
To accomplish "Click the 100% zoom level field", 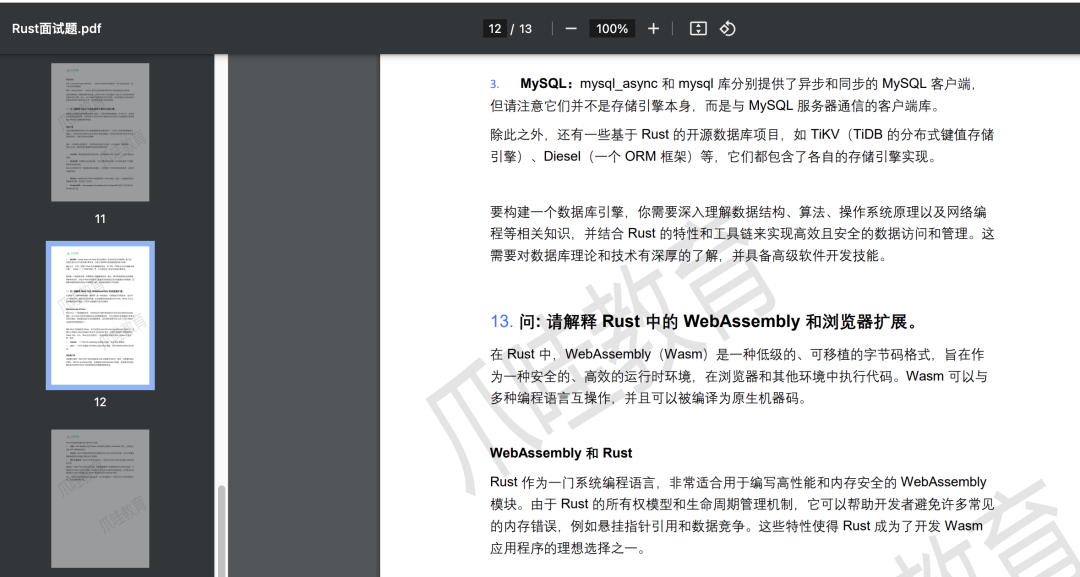I will point(612,28).
